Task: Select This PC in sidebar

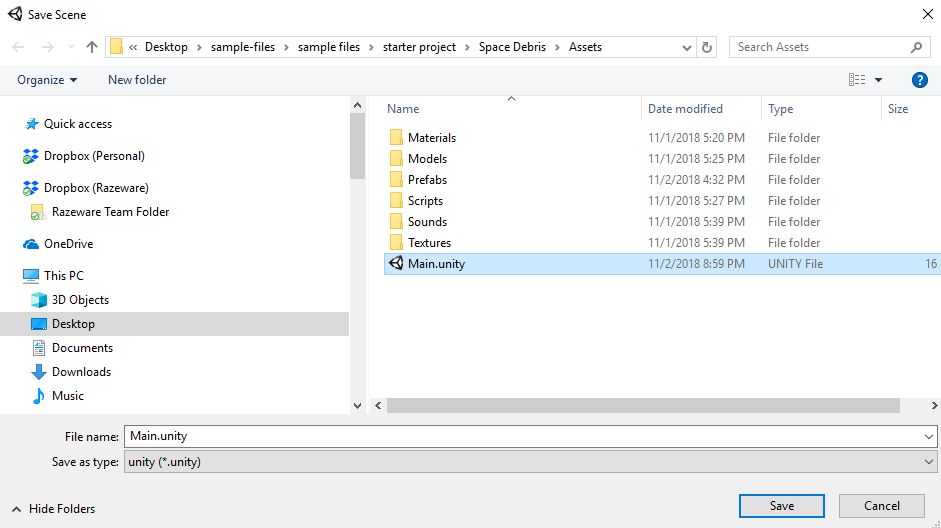Action: (x=64, y=275)
